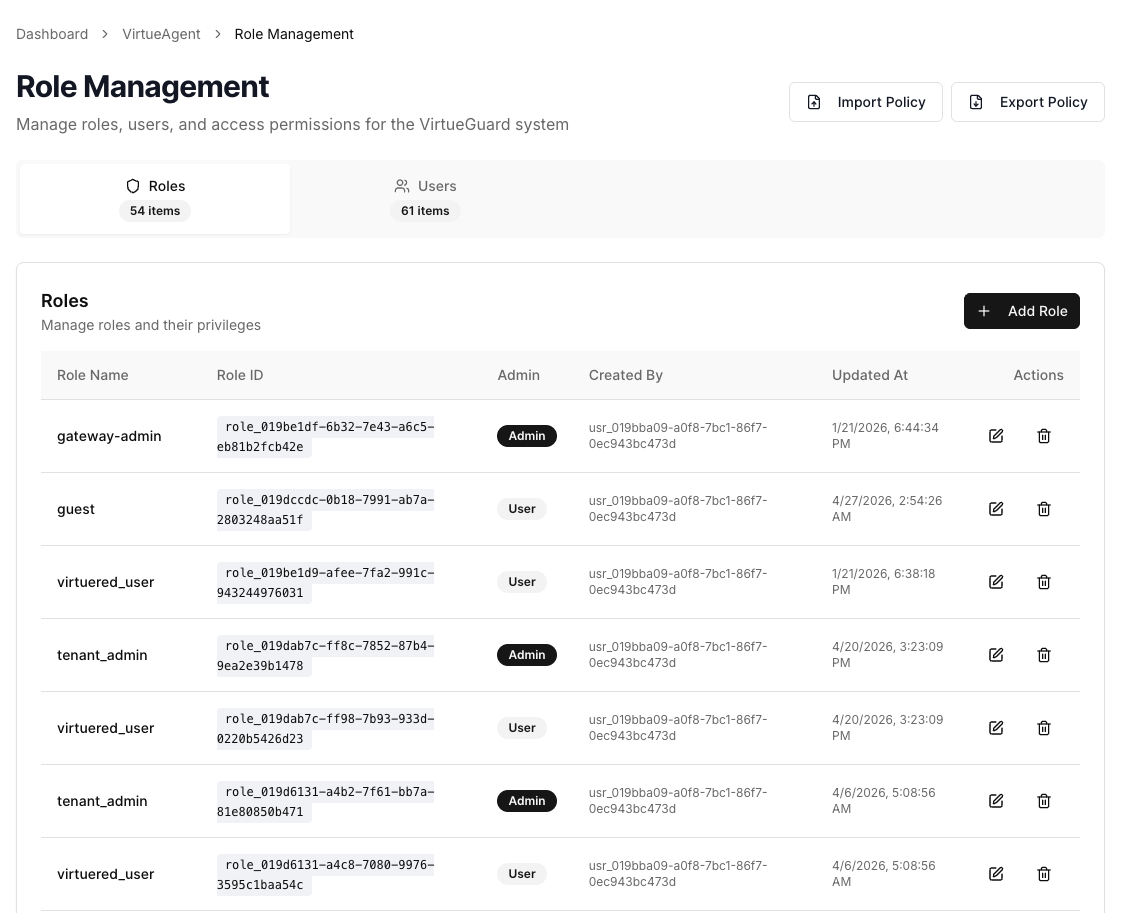The image size is (1123, 913).
Task: Edit the gateway-admin role
Action: click(996, 436)
